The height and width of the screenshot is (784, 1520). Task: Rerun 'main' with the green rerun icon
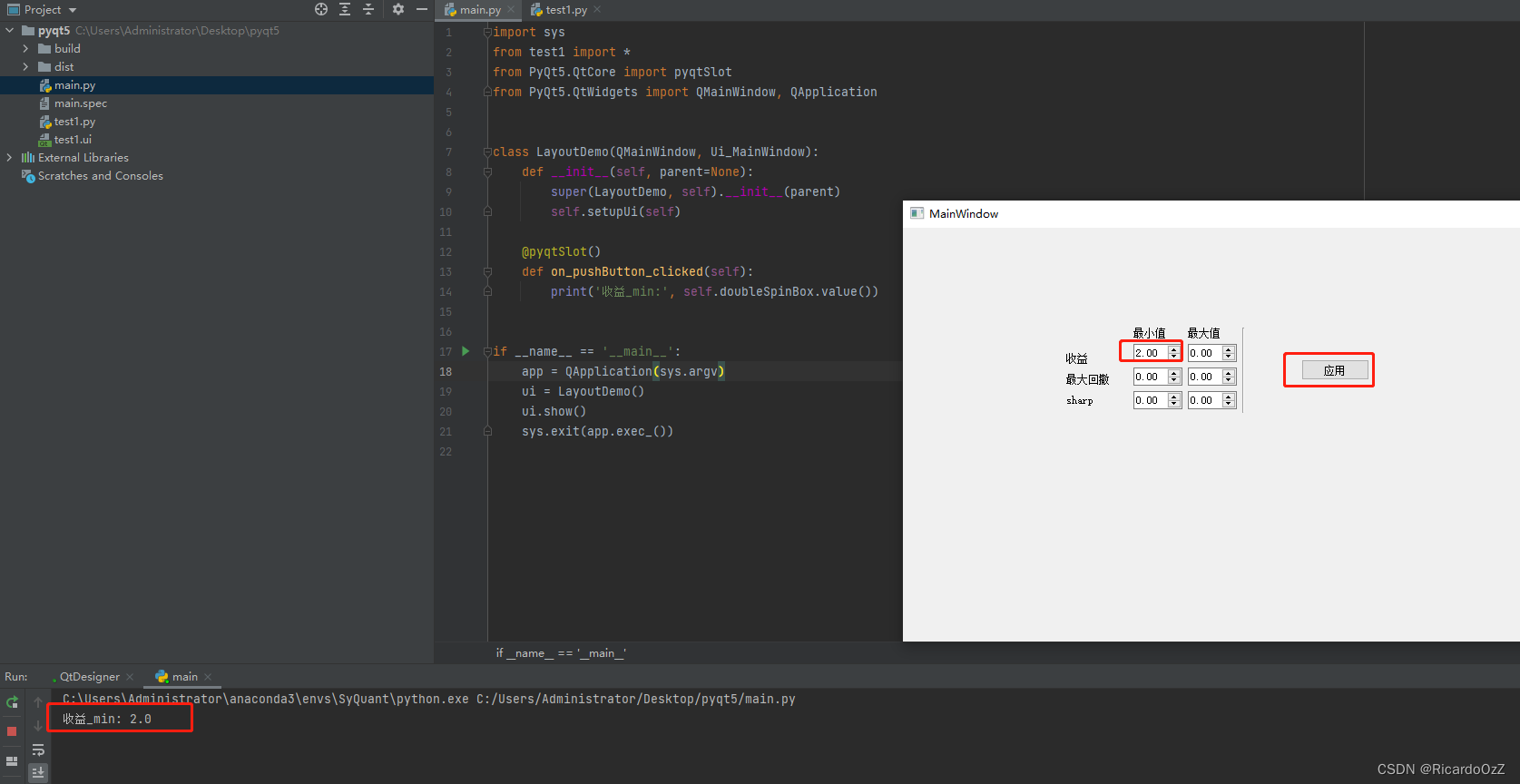(x=12, y=701)
